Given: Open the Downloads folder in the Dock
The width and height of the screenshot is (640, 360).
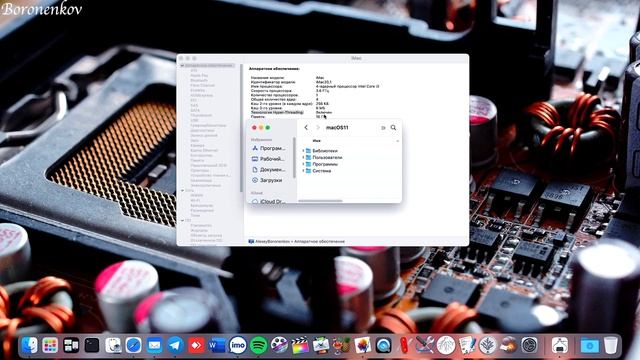Looking at the screenshot, I should tap(589, 346).
